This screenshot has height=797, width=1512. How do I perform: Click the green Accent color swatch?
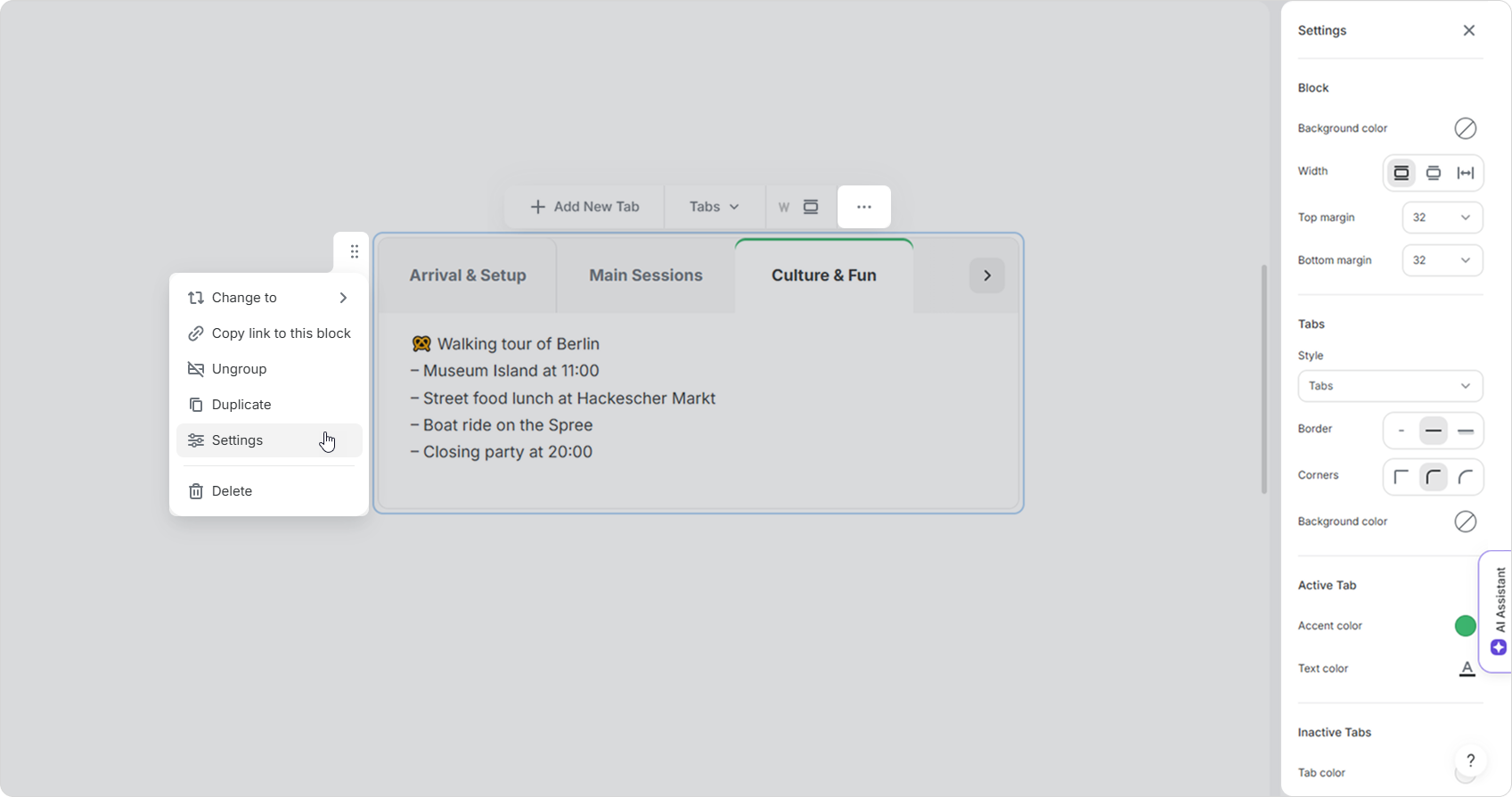pyautogui.click(x=1466, y=626)
